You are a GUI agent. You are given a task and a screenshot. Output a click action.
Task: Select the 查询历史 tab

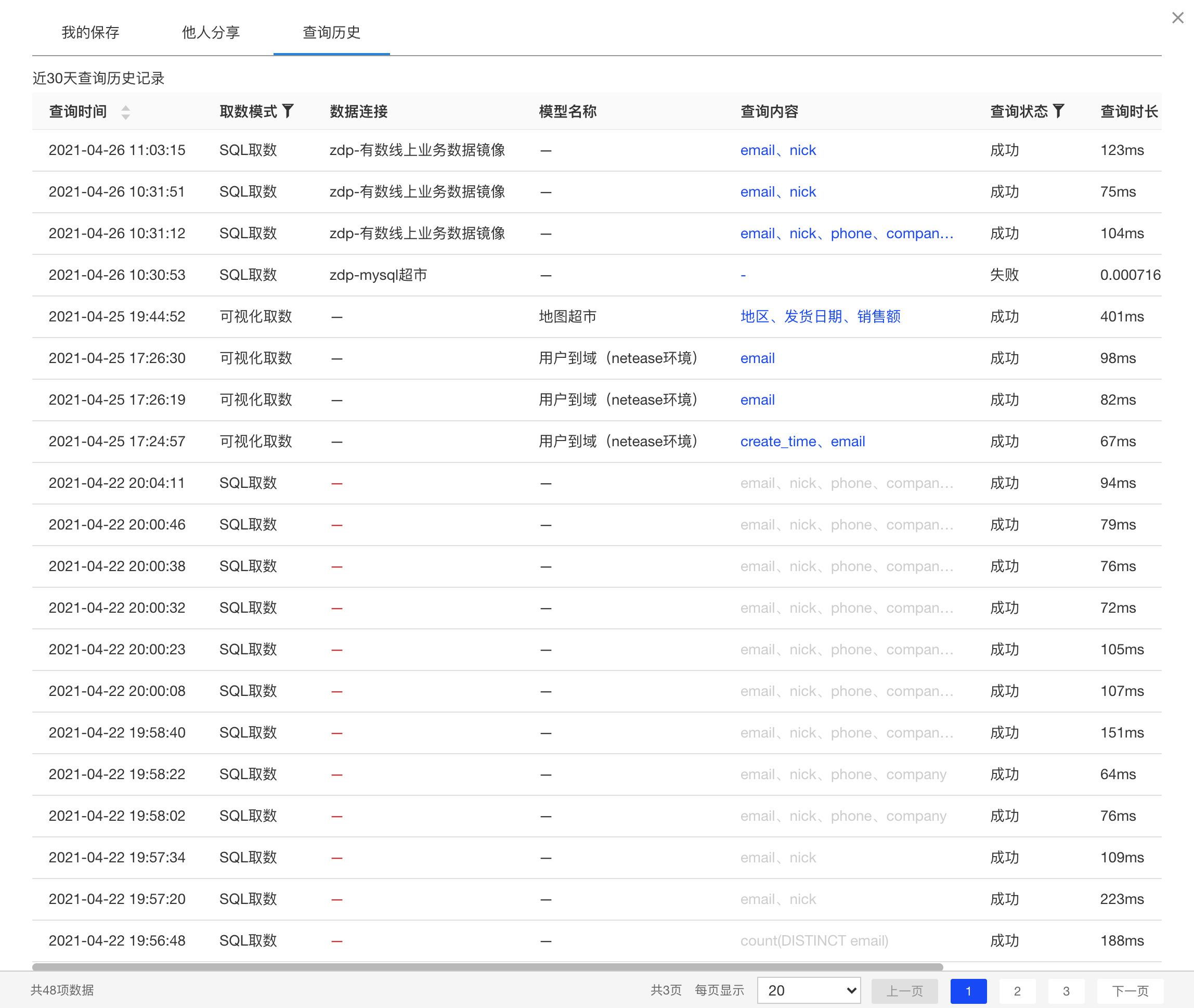click(x=331, y=33)
